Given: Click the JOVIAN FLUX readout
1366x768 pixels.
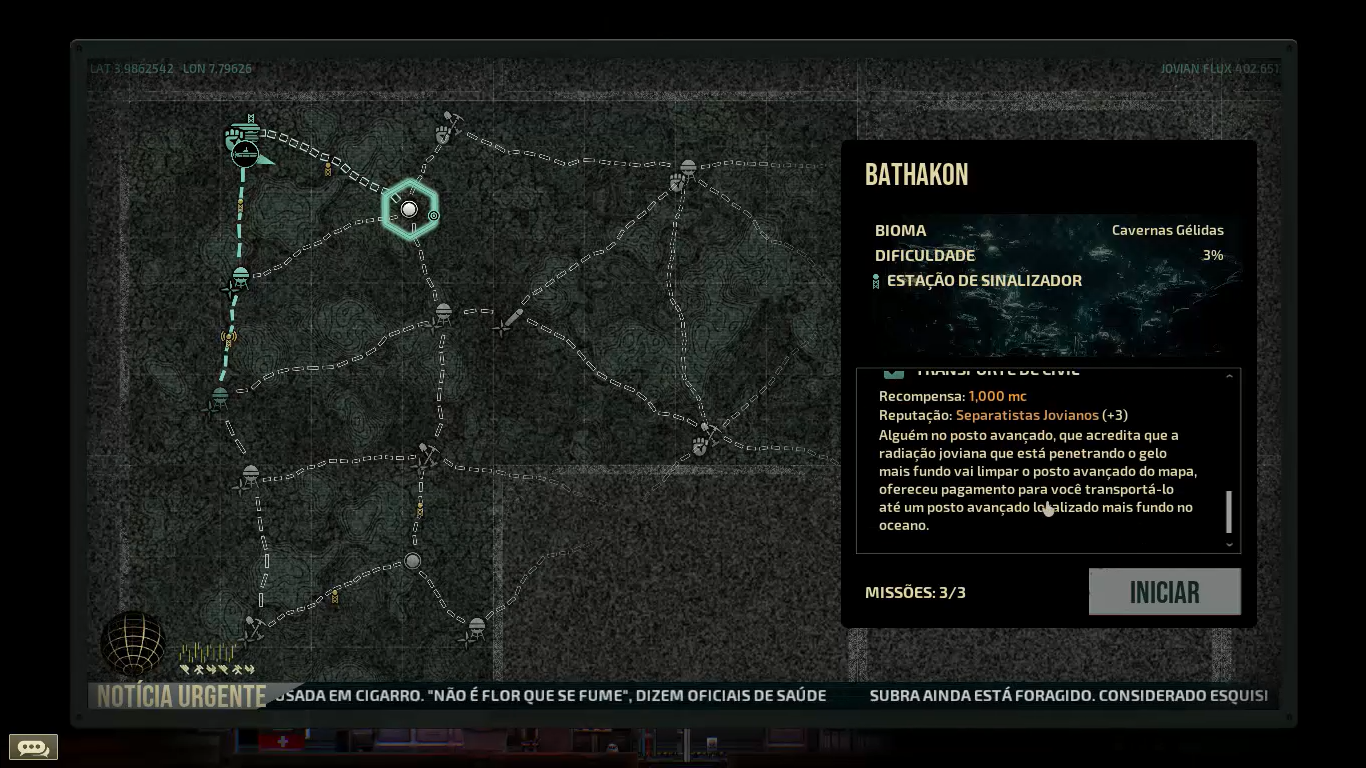Looking at the screenshot, I should coord(1219,69).
